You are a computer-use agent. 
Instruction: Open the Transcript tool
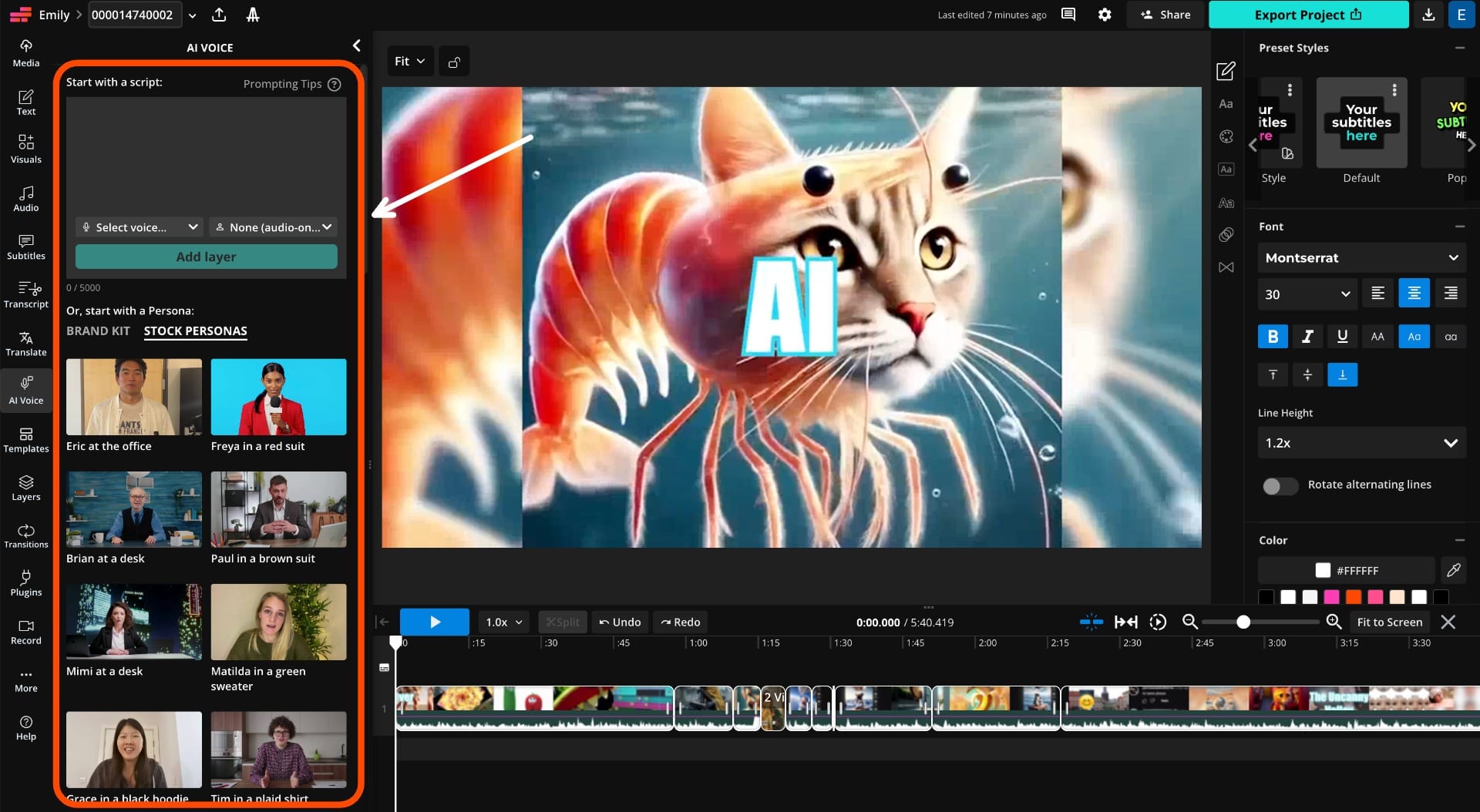tap(25, 294)
